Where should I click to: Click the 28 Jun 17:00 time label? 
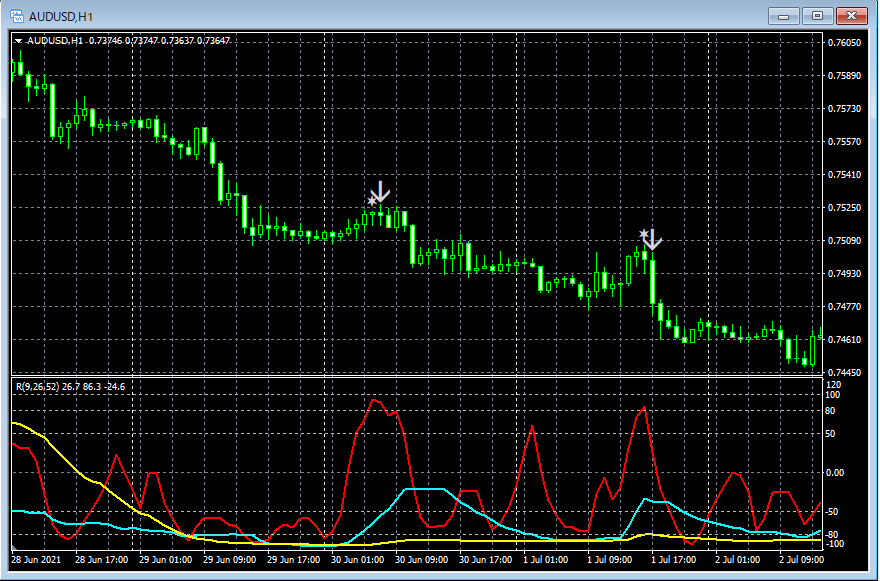[x=102, y=560]
